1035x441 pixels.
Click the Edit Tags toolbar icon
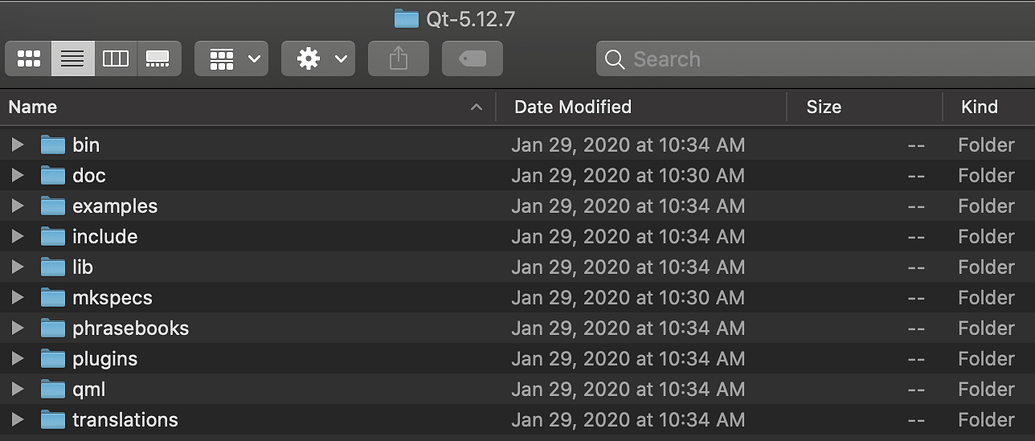point(472,59)
